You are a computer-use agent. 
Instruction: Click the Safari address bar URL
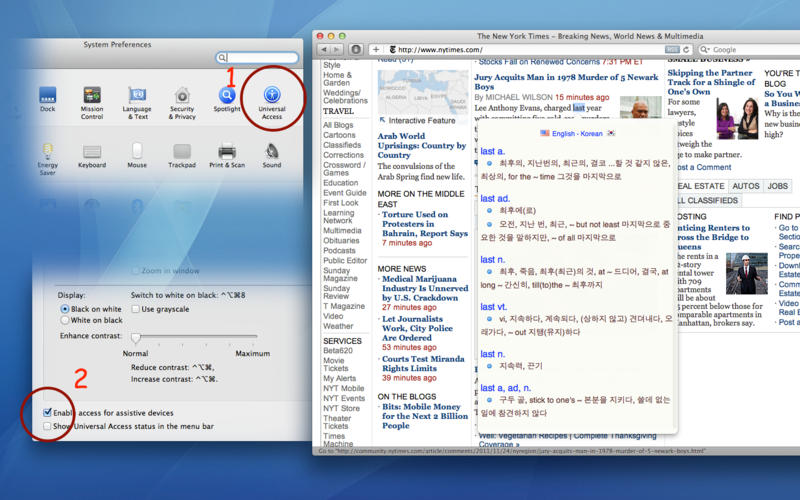coord(440,49)
